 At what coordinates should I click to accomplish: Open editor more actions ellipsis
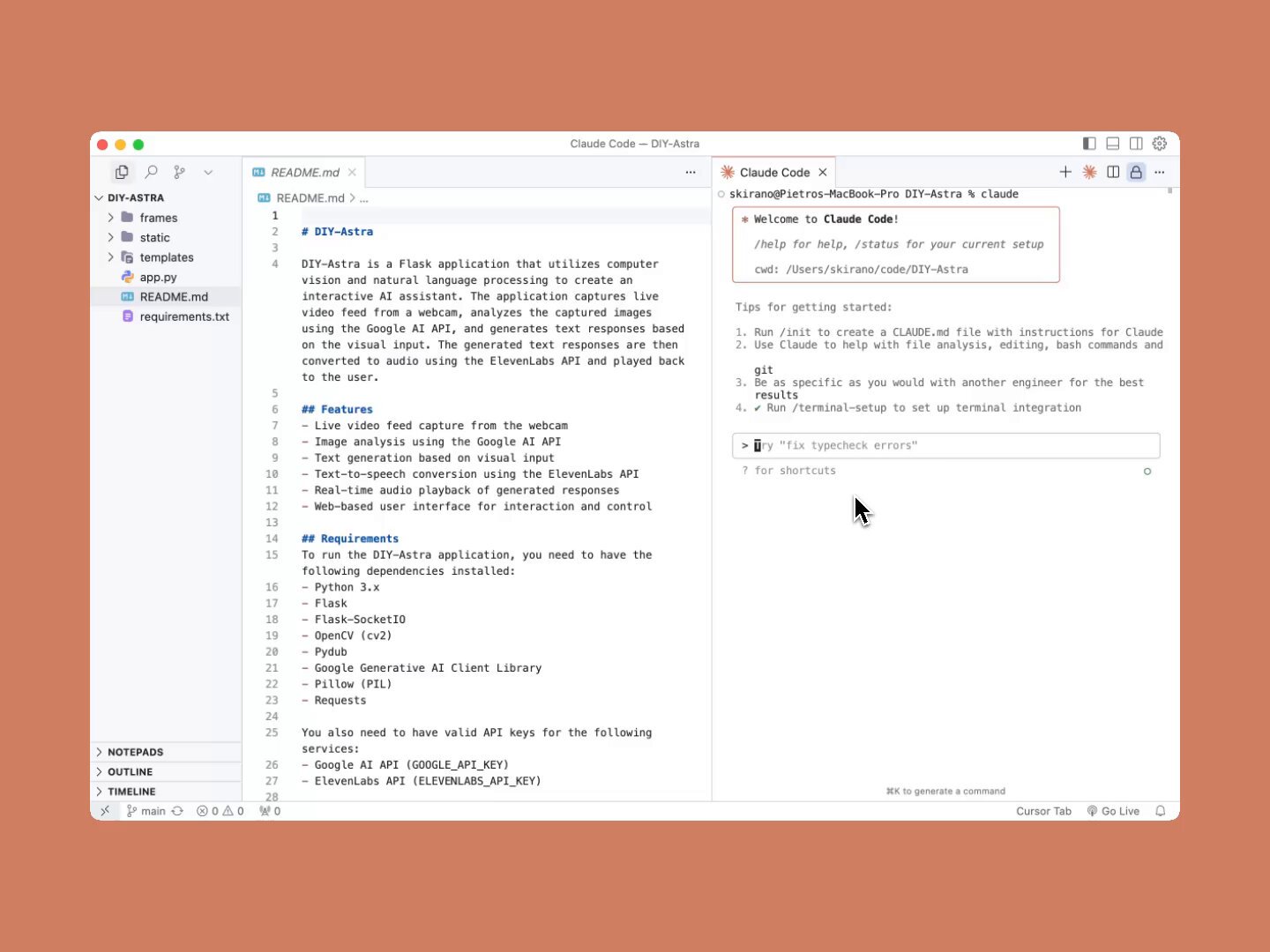(x=691, y=173)
